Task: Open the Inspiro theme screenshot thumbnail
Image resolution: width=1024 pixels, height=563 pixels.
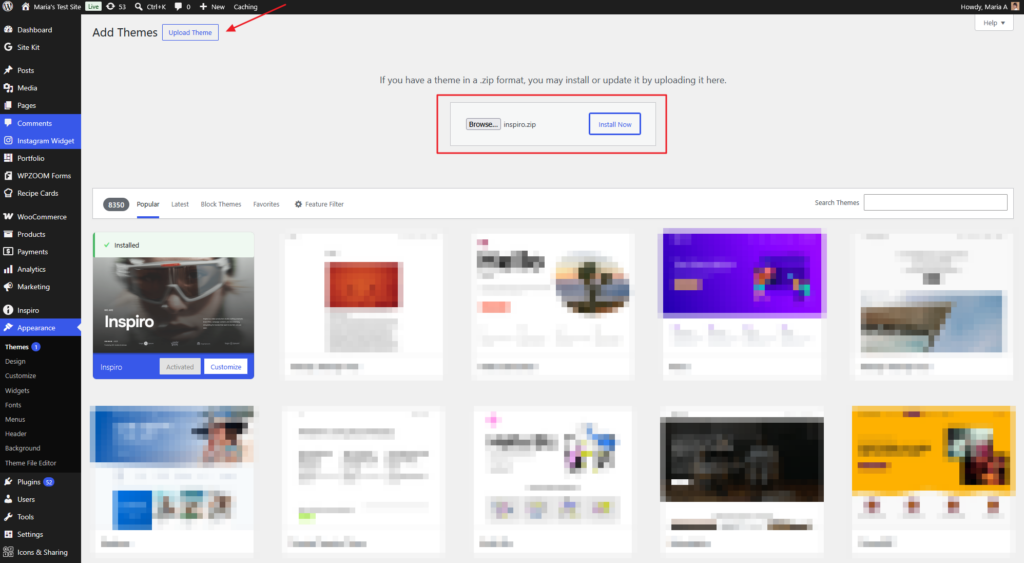Action: pos(173,305)
